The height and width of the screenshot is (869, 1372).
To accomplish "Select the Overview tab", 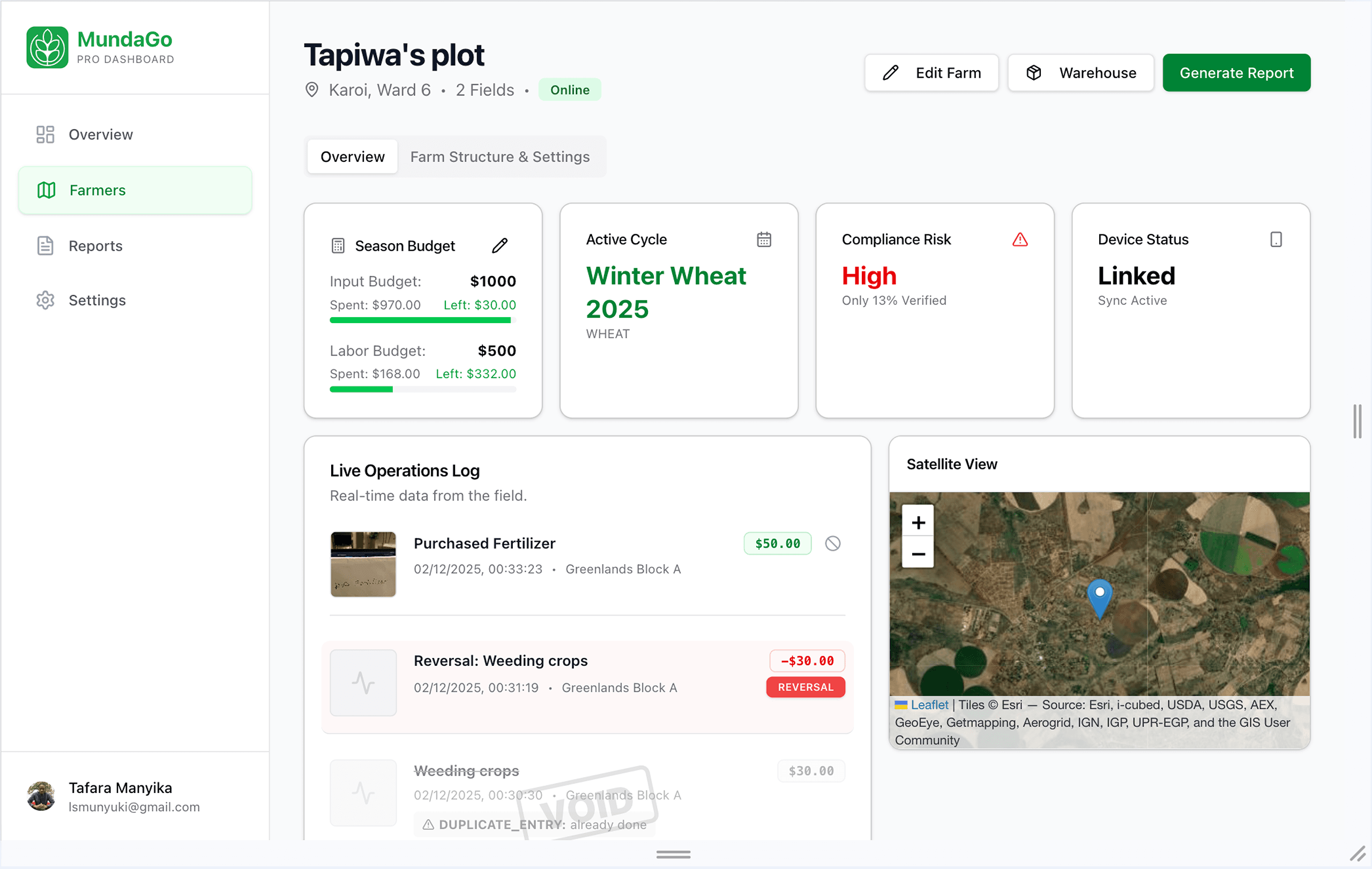I will (x=352, y=156).
